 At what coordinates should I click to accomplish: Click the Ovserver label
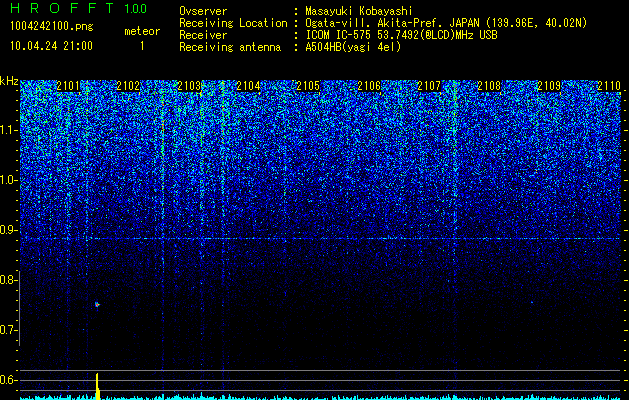203,11
